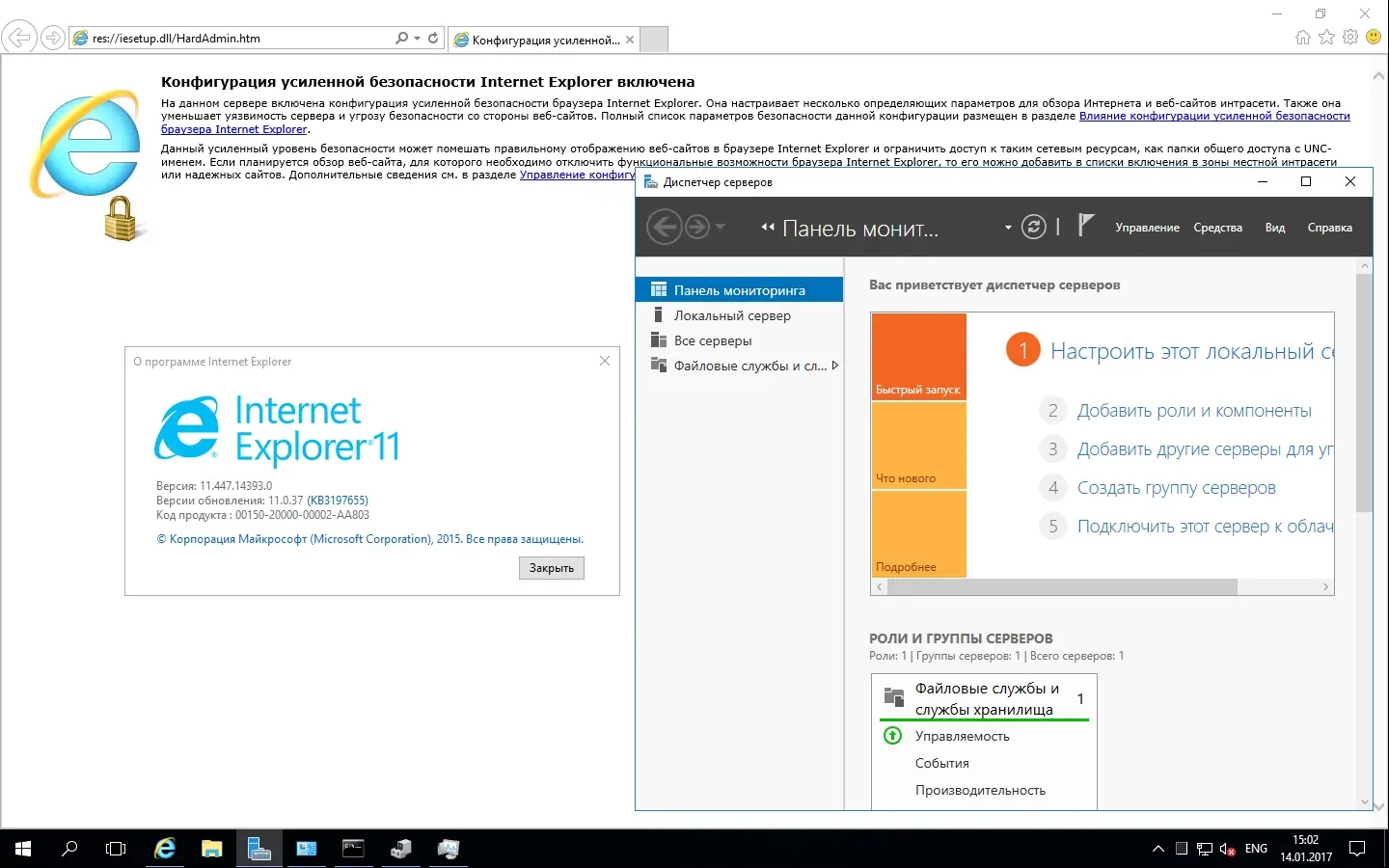Screen dimensions: 1389x868
Task: Open Server Manager navigation history dropdown
Action: click(721, 228)
